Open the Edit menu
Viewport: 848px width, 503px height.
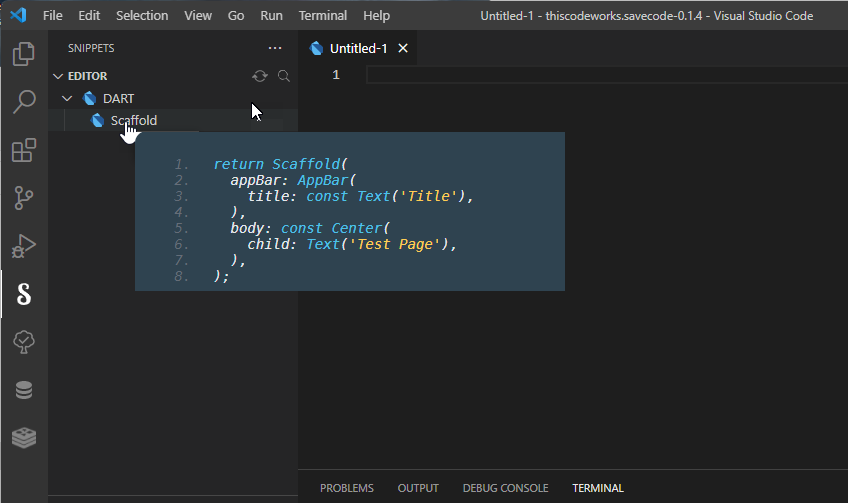(89, 16)
